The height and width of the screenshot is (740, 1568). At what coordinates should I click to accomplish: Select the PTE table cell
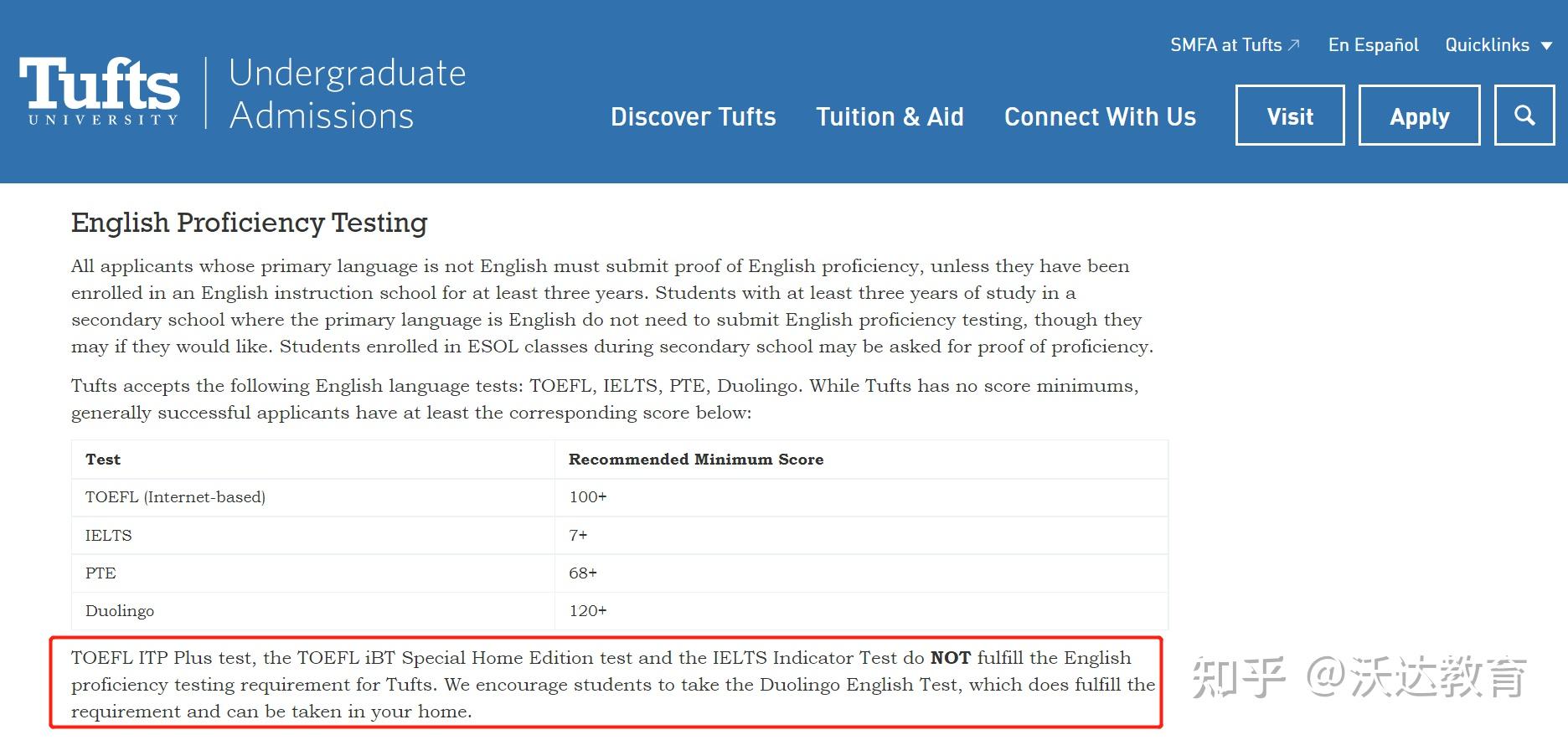pyautogui.click(x=313, y=573)
